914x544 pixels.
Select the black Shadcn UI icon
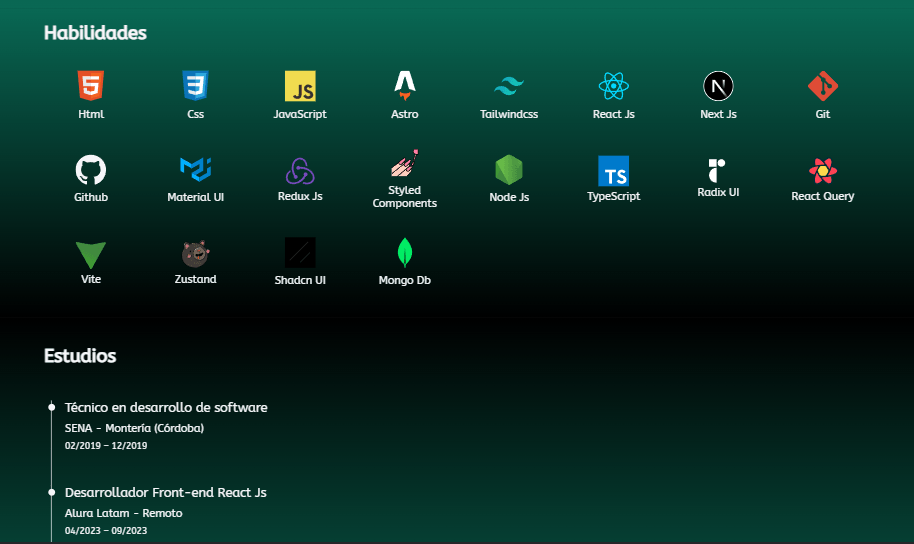(300, 252)
